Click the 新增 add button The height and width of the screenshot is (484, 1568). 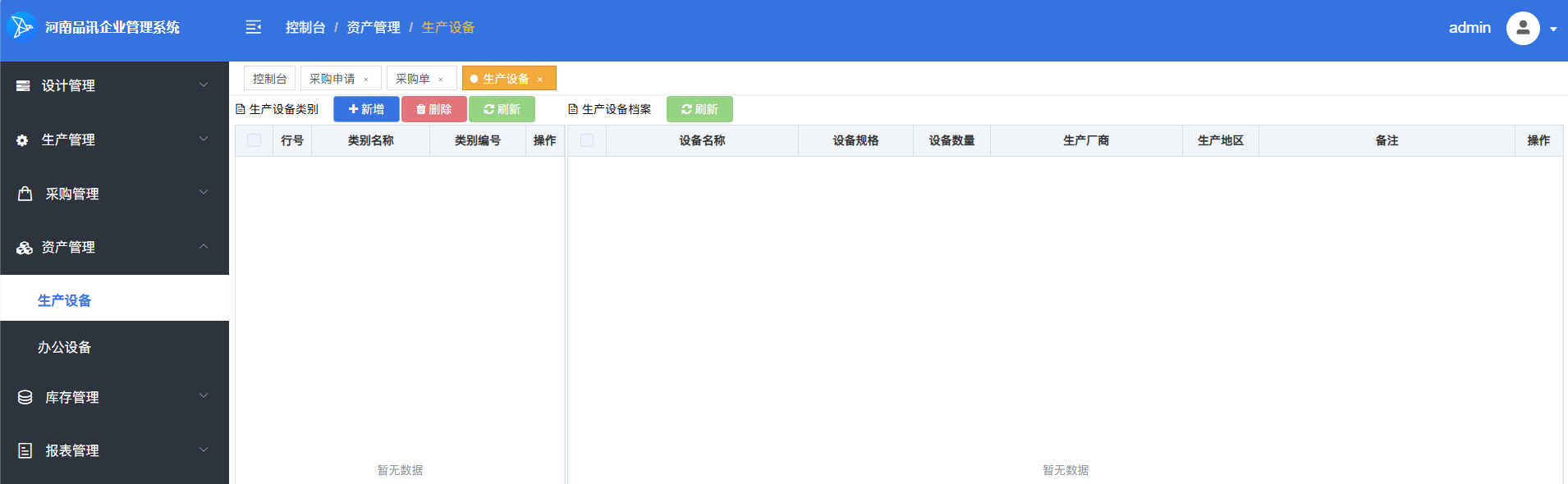click(366, 109)
